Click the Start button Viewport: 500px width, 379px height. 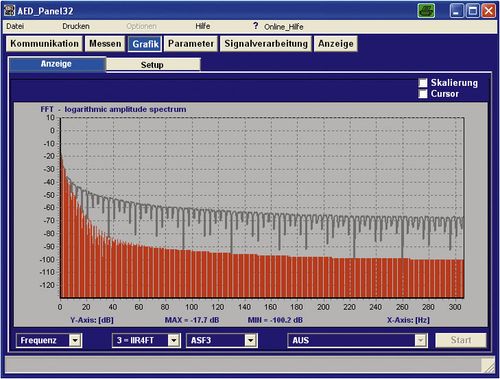pyautogui.click(x=461, y=340)
